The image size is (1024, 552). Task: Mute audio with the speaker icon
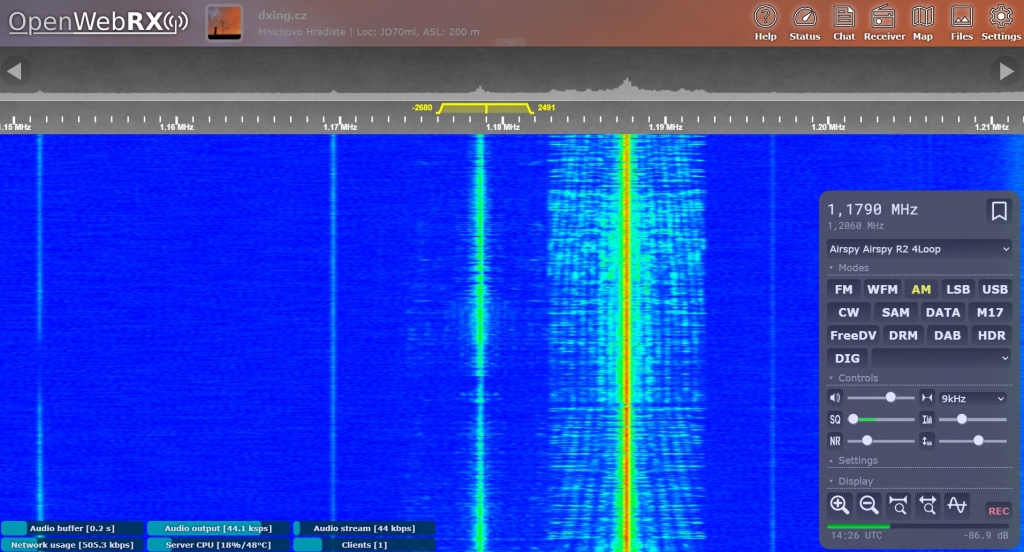tap(836, 398)
